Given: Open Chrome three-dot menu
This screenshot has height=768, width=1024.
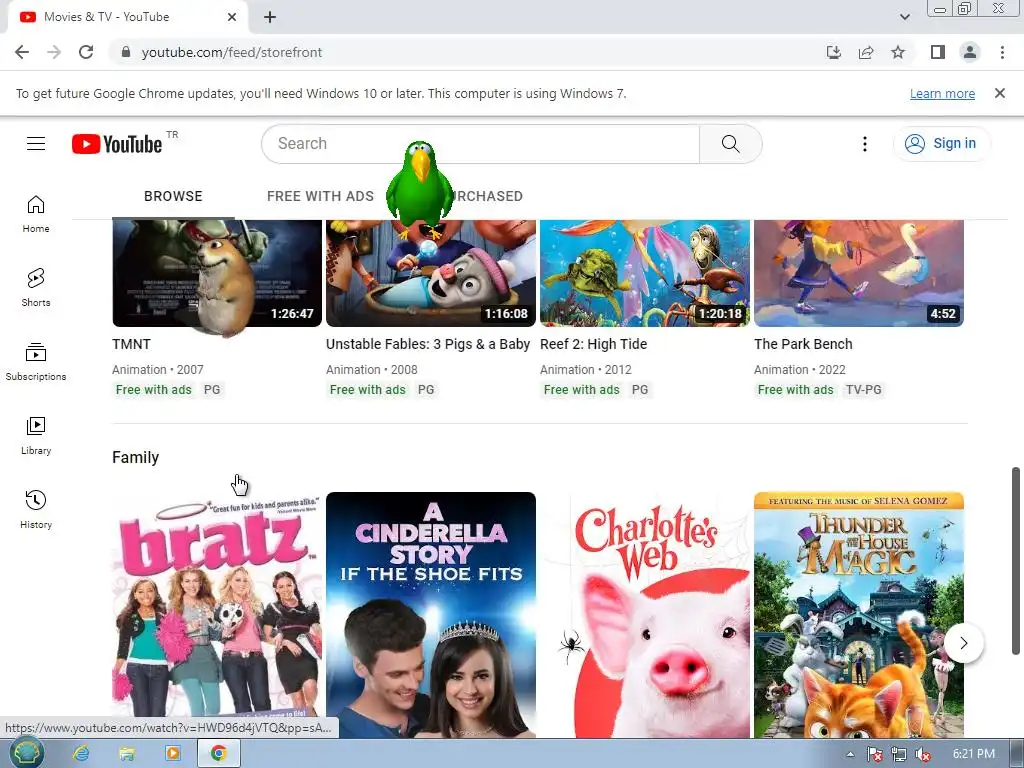Looking at the screenshot, I should [x=1002, y=52].
